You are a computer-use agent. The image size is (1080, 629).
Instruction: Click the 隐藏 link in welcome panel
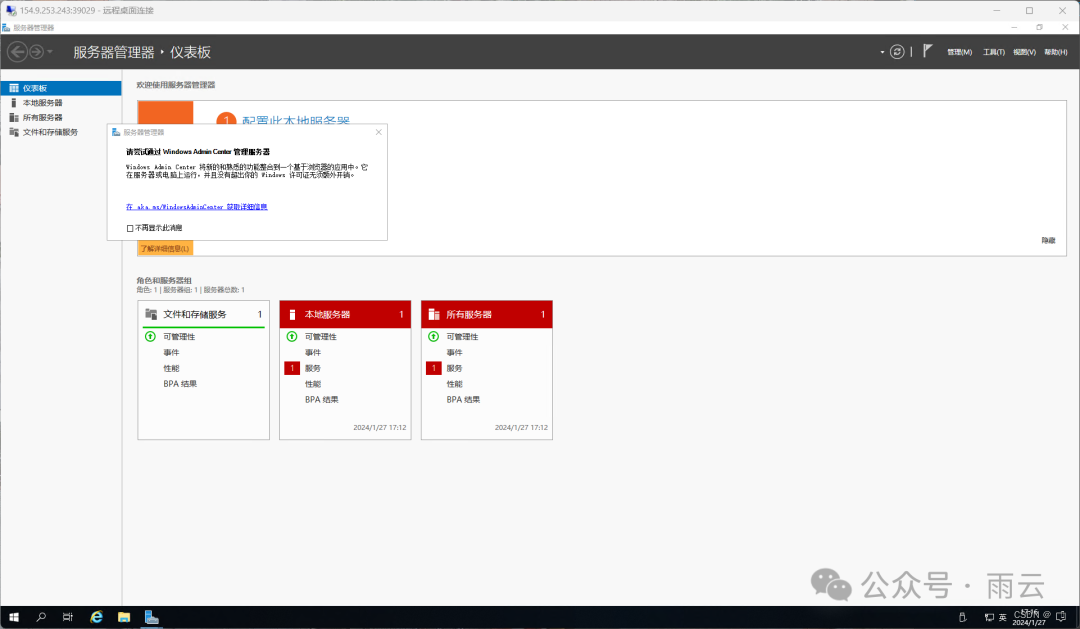pyautogui.click(x=1047, y=240)
